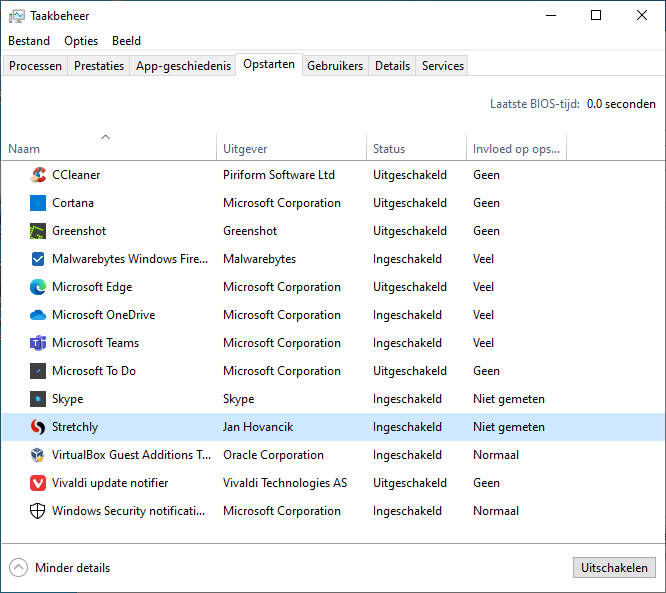Open the Opties menu

81,41
